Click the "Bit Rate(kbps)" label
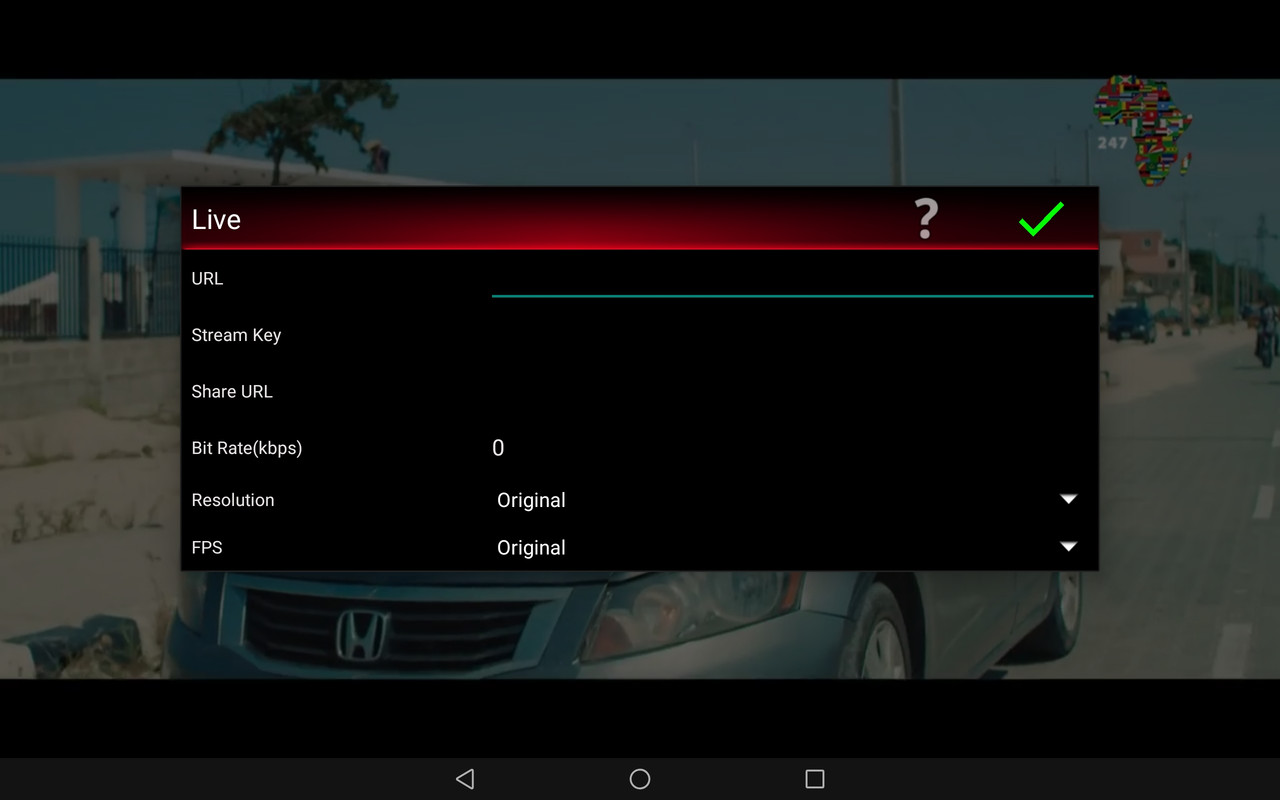The image size is (1280, 800). 247,448
